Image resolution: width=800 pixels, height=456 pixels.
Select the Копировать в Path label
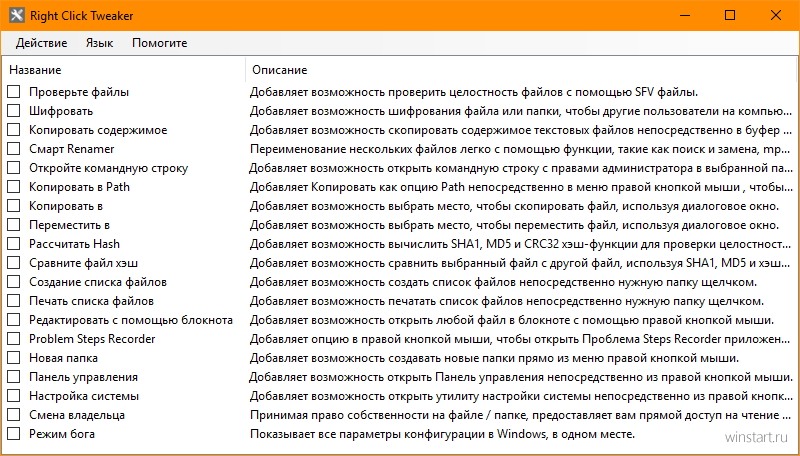79,187
